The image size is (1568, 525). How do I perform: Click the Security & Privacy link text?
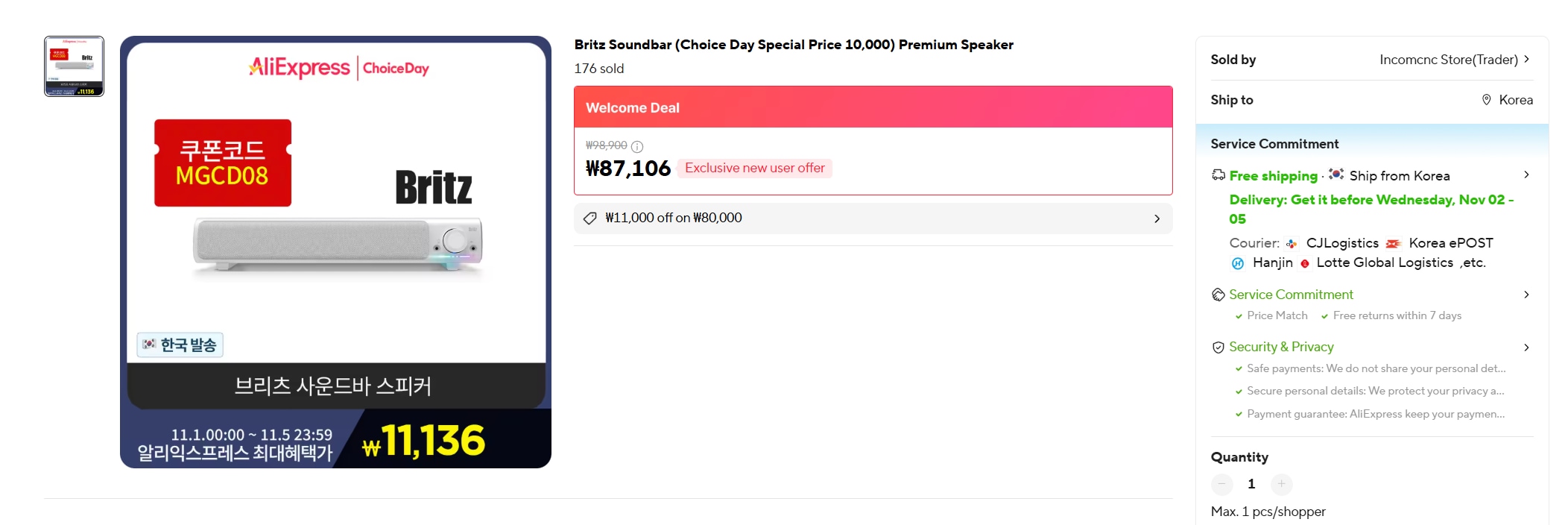[1281, 347]
